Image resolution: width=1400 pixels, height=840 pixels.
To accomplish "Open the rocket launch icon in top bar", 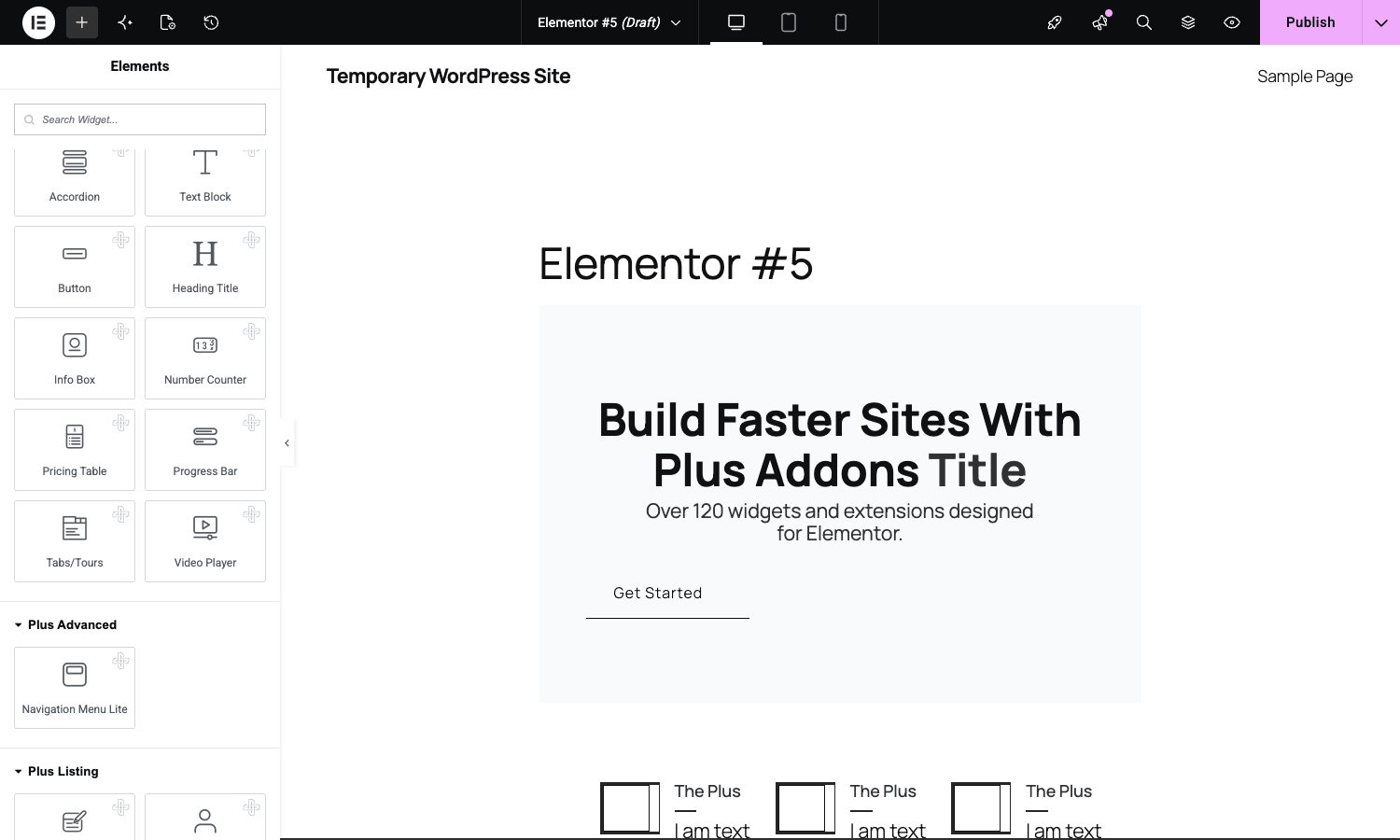I will click(1055, 22).
